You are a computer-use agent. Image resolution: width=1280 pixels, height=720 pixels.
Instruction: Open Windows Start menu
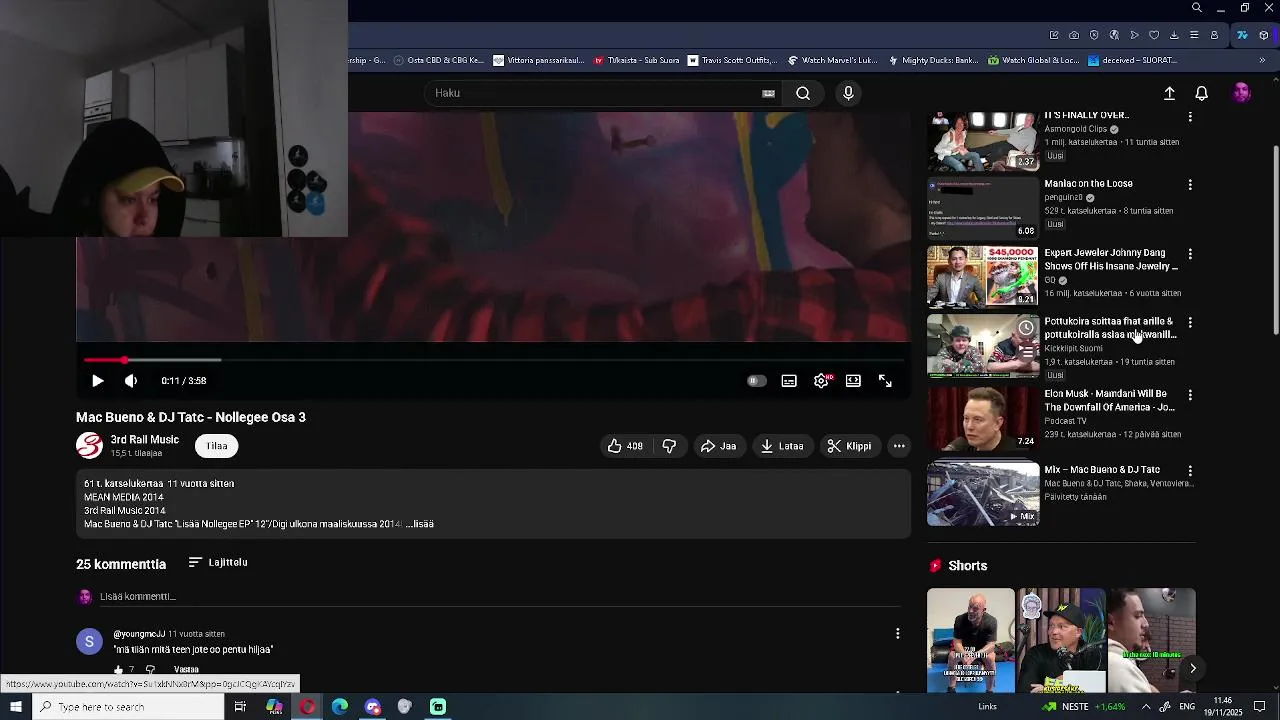pyautogui.click(x=15, y=707)
